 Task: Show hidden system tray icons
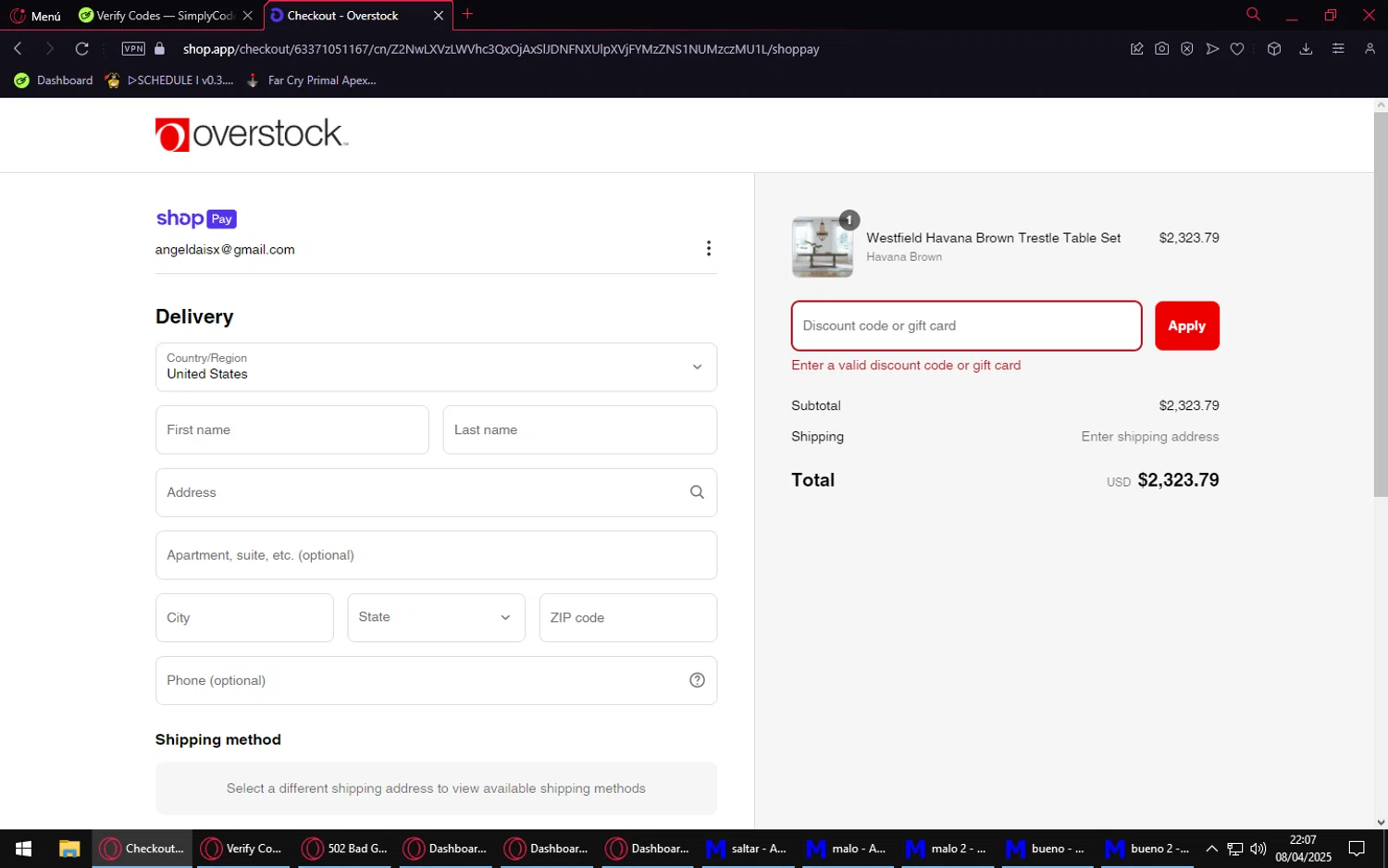coord(1211,849)
